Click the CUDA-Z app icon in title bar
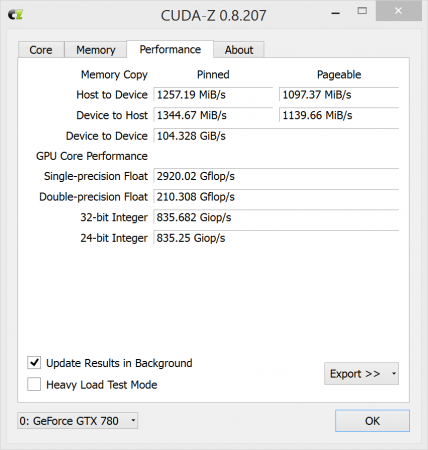This screenshot has height=450, width=428. pos(15,15)
